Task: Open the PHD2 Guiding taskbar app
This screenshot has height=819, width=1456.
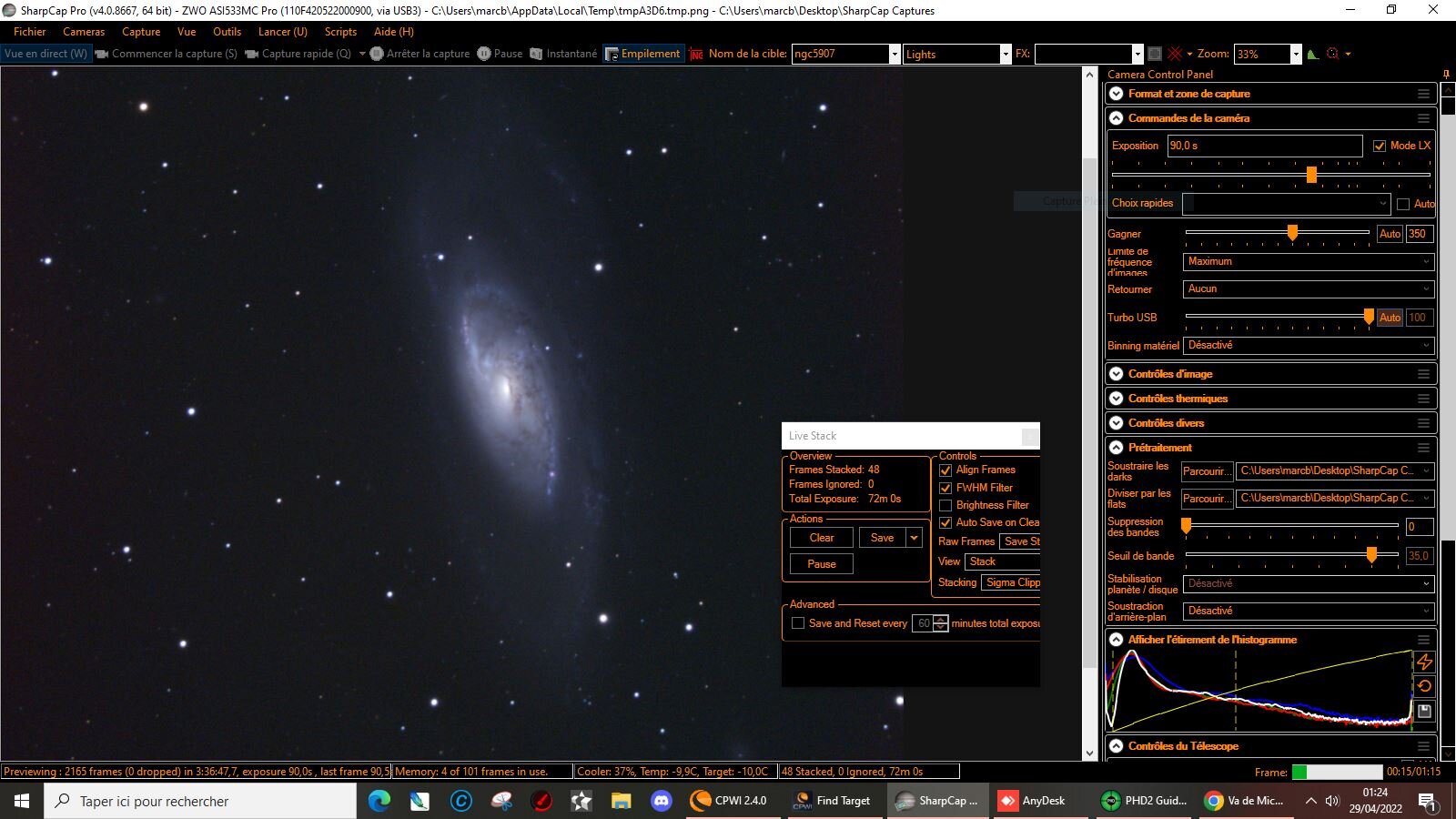Action: click(x=1145, y=801)
